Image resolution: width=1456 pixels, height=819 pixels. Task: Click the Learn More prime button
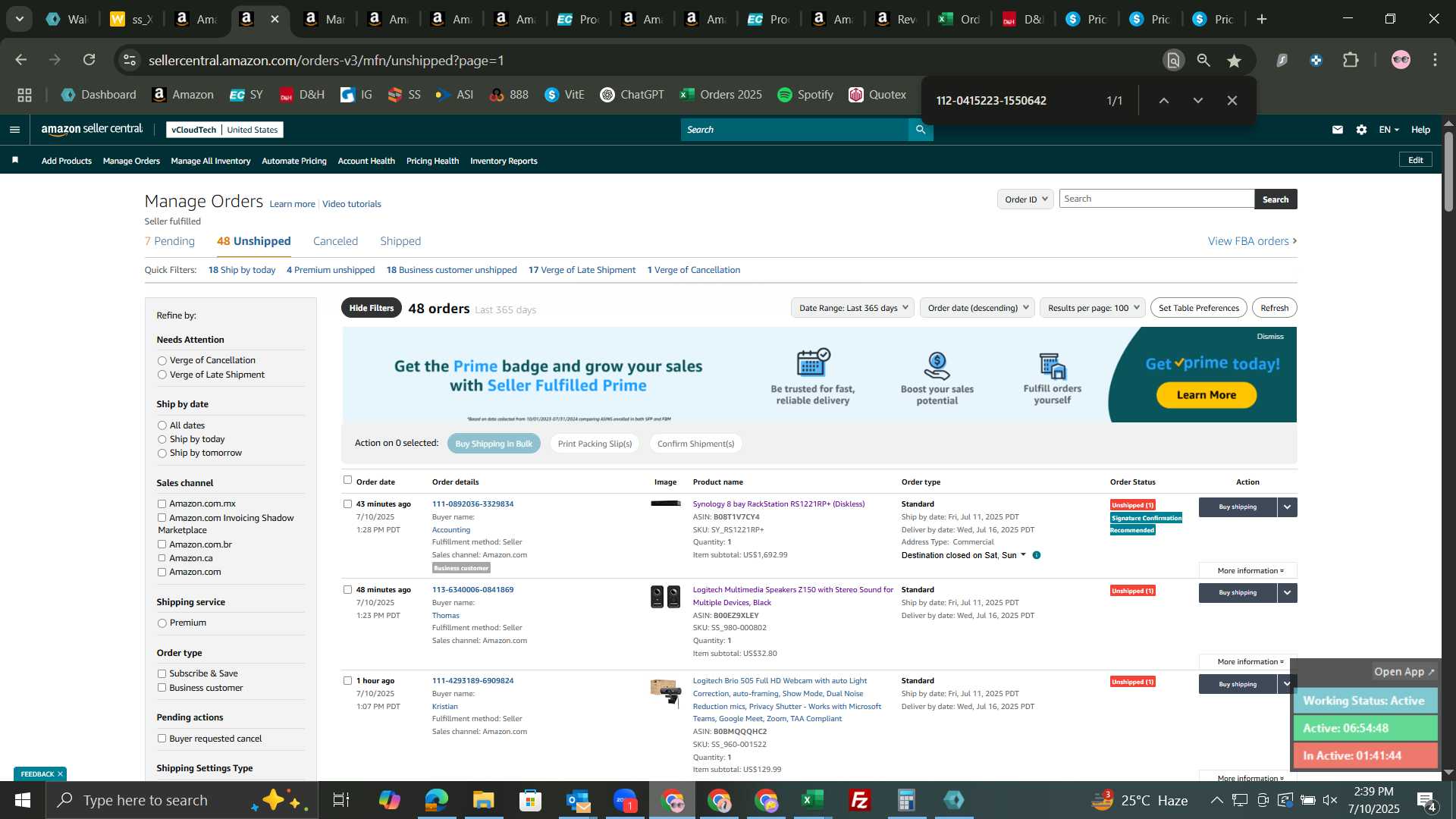(1206, 395)
